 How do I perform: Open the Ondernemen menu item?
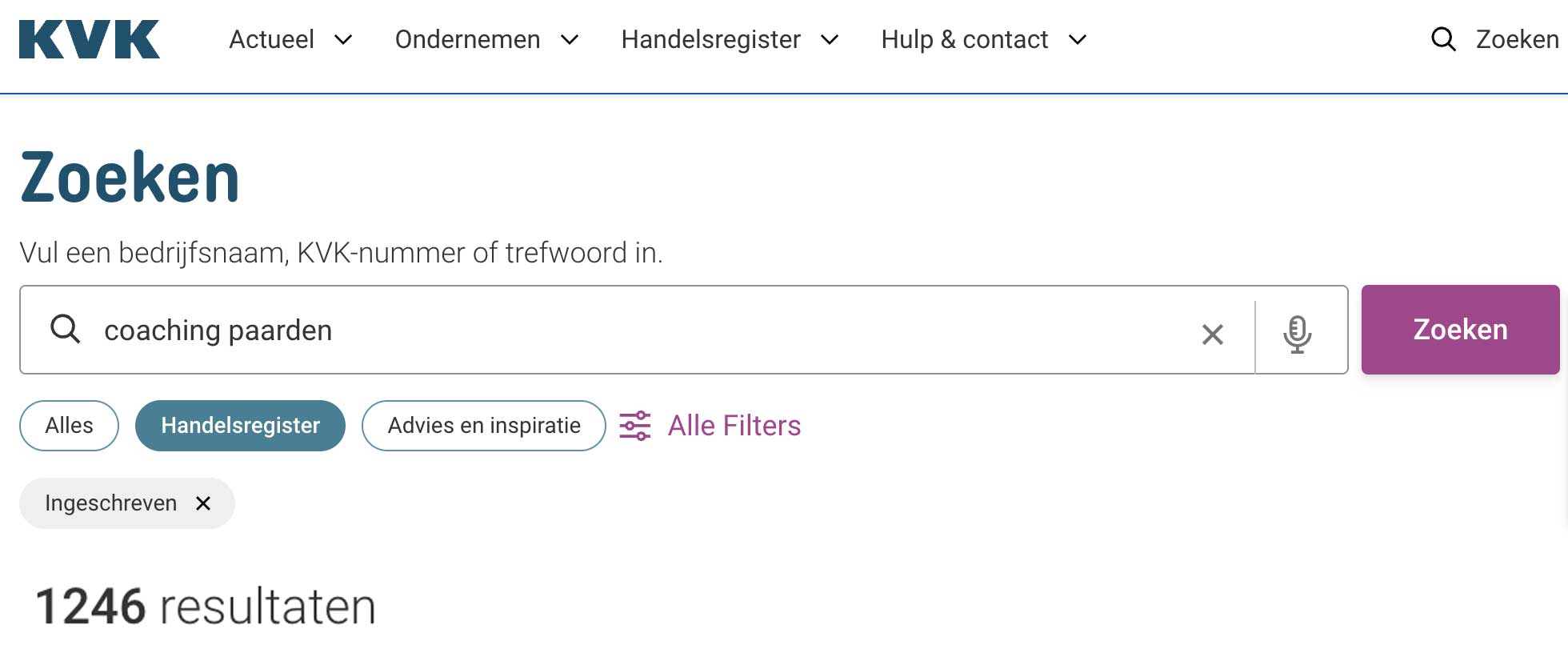(x=467, y=39)
